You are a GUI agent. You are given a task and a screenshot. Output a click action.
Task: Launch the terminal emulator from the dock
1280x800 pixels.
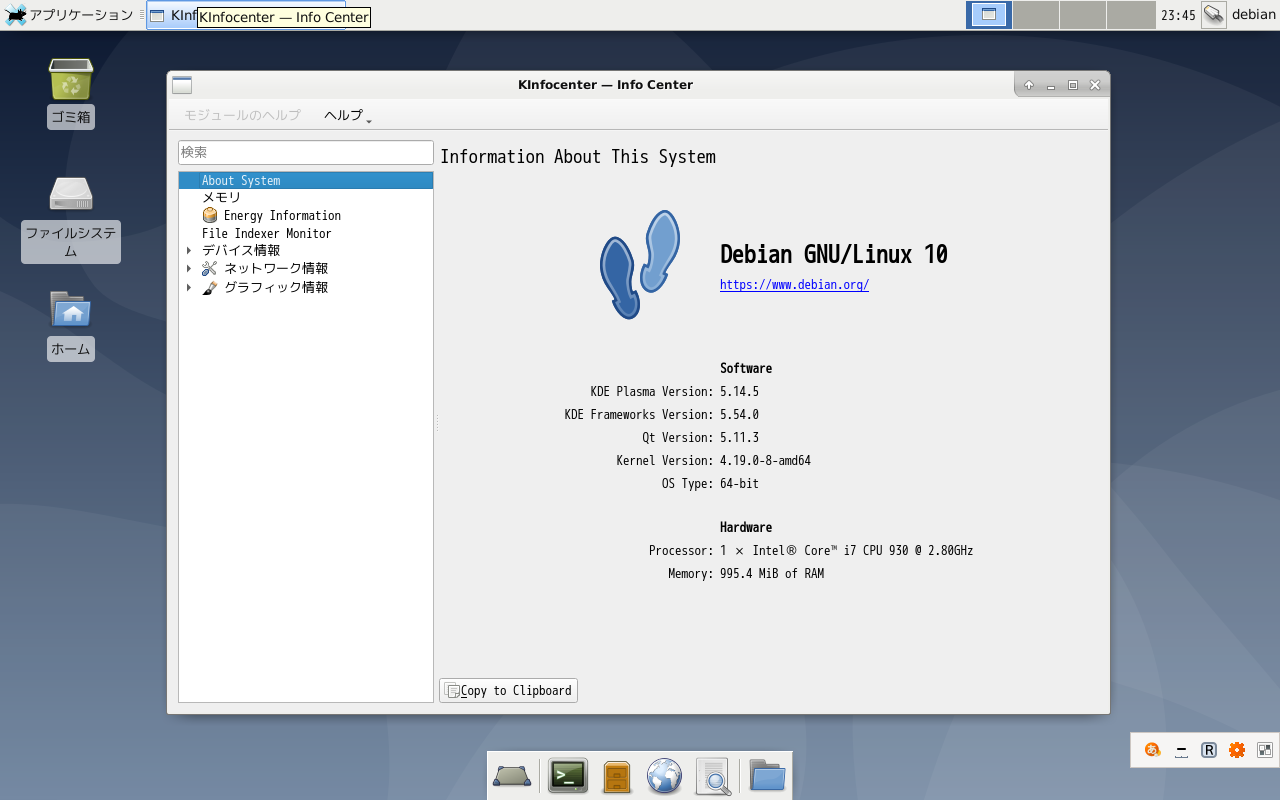pyautogui.click(x=568, y=776)
